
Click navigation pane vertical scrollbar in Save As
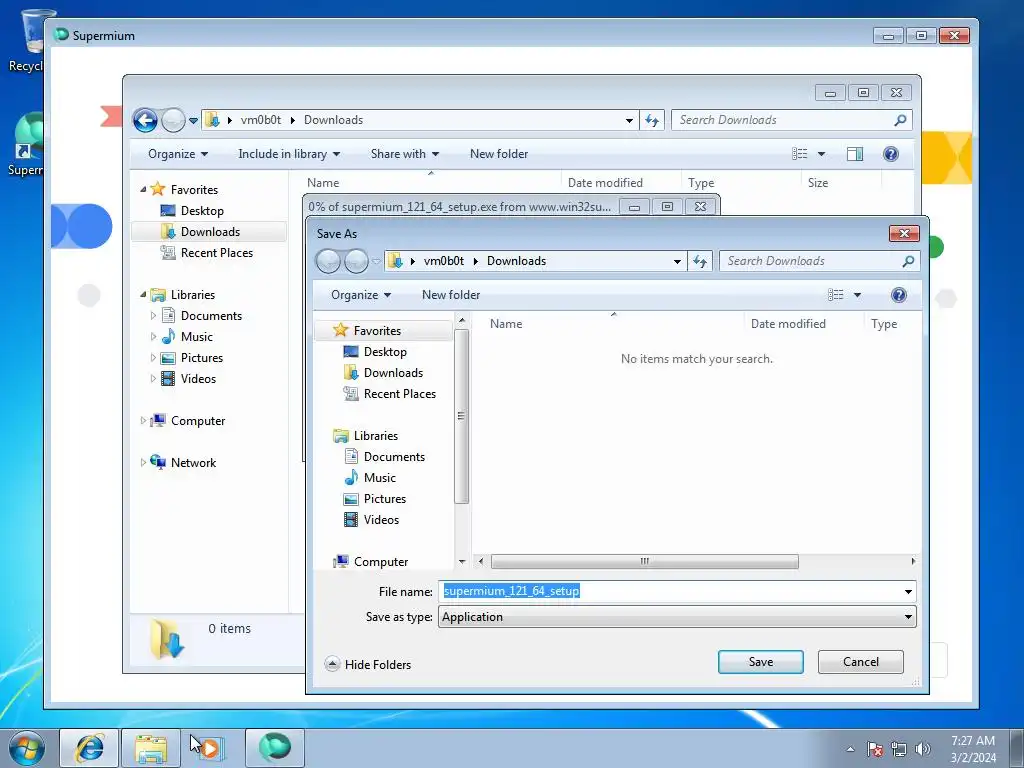point(461,416)
